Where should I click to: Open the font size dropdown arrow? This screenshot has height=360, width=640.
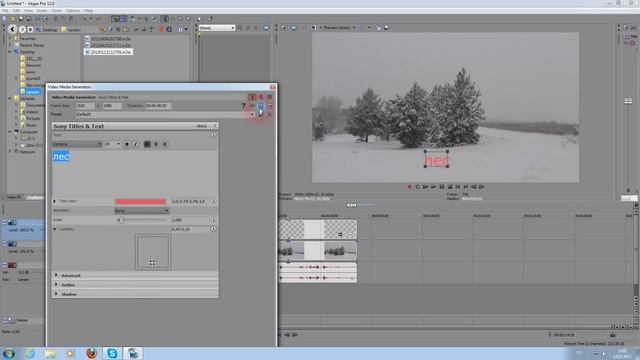(118, 144)
